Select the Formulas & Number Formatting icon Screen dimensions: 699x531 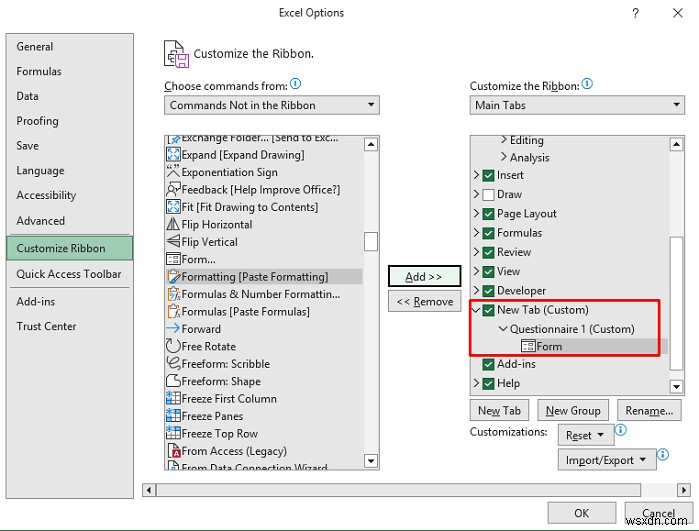(173, 294)
